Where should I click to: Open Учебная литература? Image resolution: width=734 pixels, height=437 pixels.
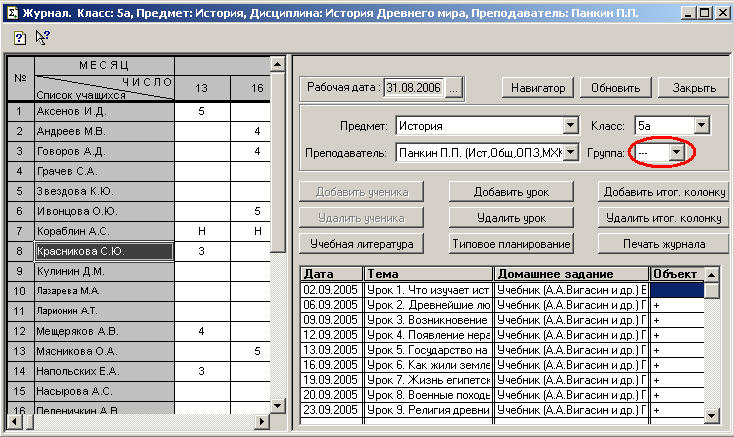point(361,244)
